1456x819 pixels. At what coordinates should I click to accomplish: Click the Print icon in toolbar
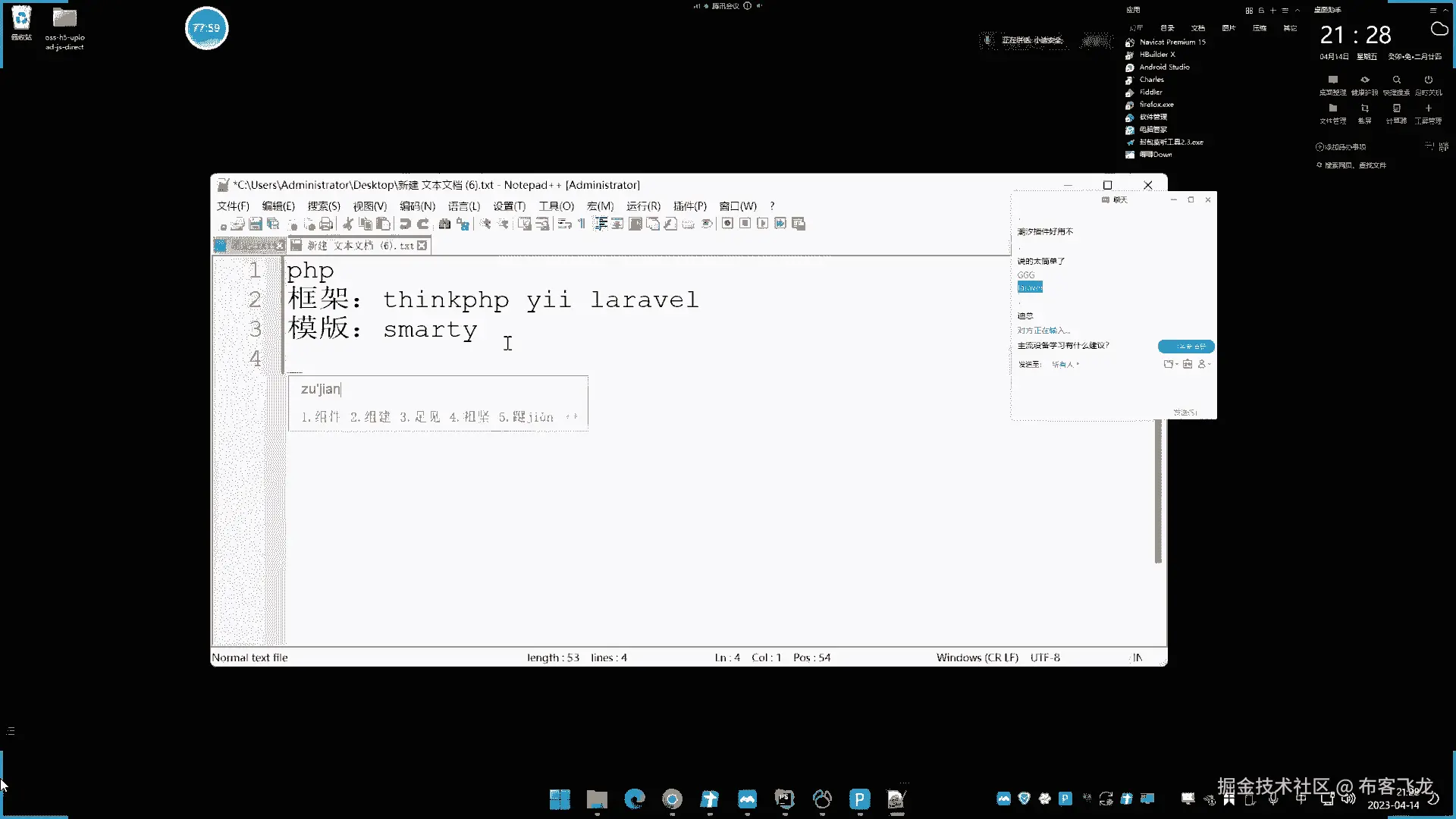[x=326, y=224]
